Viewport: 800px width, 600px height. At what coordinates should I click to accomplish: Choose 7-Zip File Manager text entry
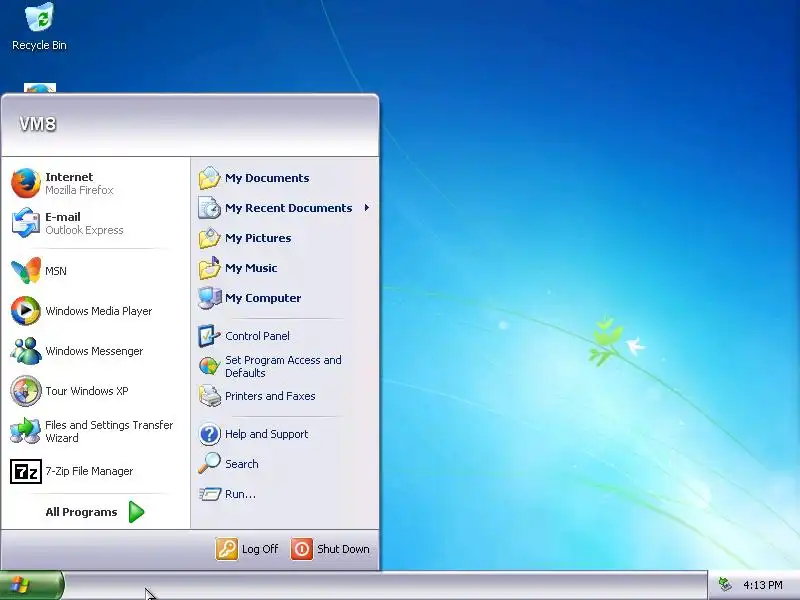89,471
